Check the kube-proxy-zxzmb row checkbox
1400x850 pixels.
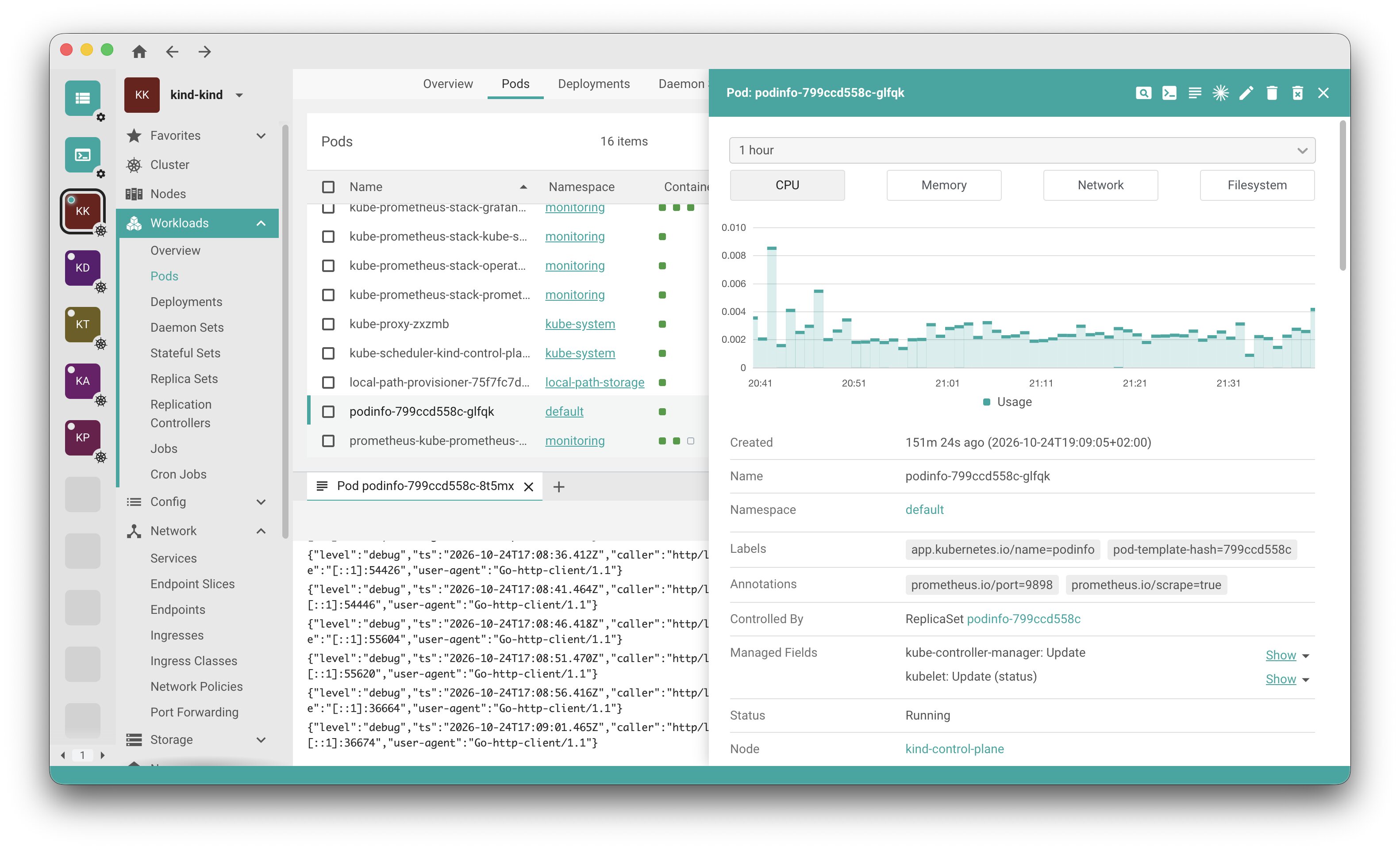(328, 324)
